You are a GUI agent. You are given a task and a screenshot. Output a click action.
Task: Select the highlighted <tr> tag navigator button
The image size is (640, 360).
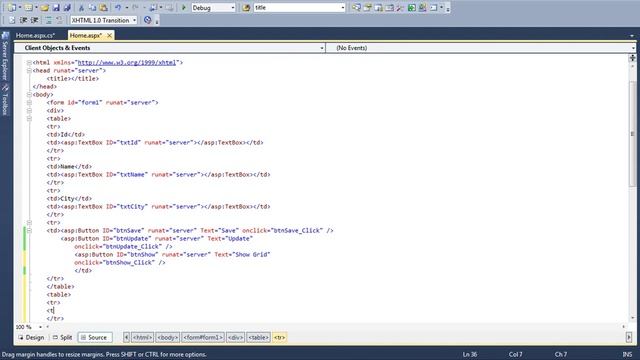pos(280,338)
